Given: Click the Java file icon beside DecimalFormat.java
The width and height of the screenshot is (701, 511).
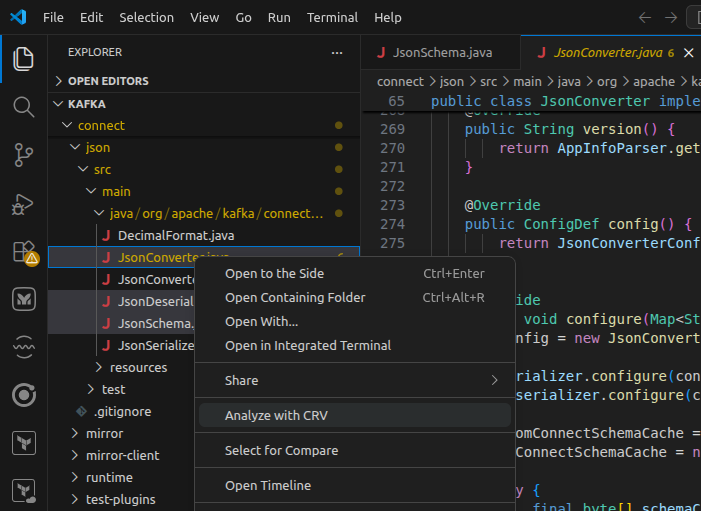Looking at the screenshot, I should pos(106,236).
